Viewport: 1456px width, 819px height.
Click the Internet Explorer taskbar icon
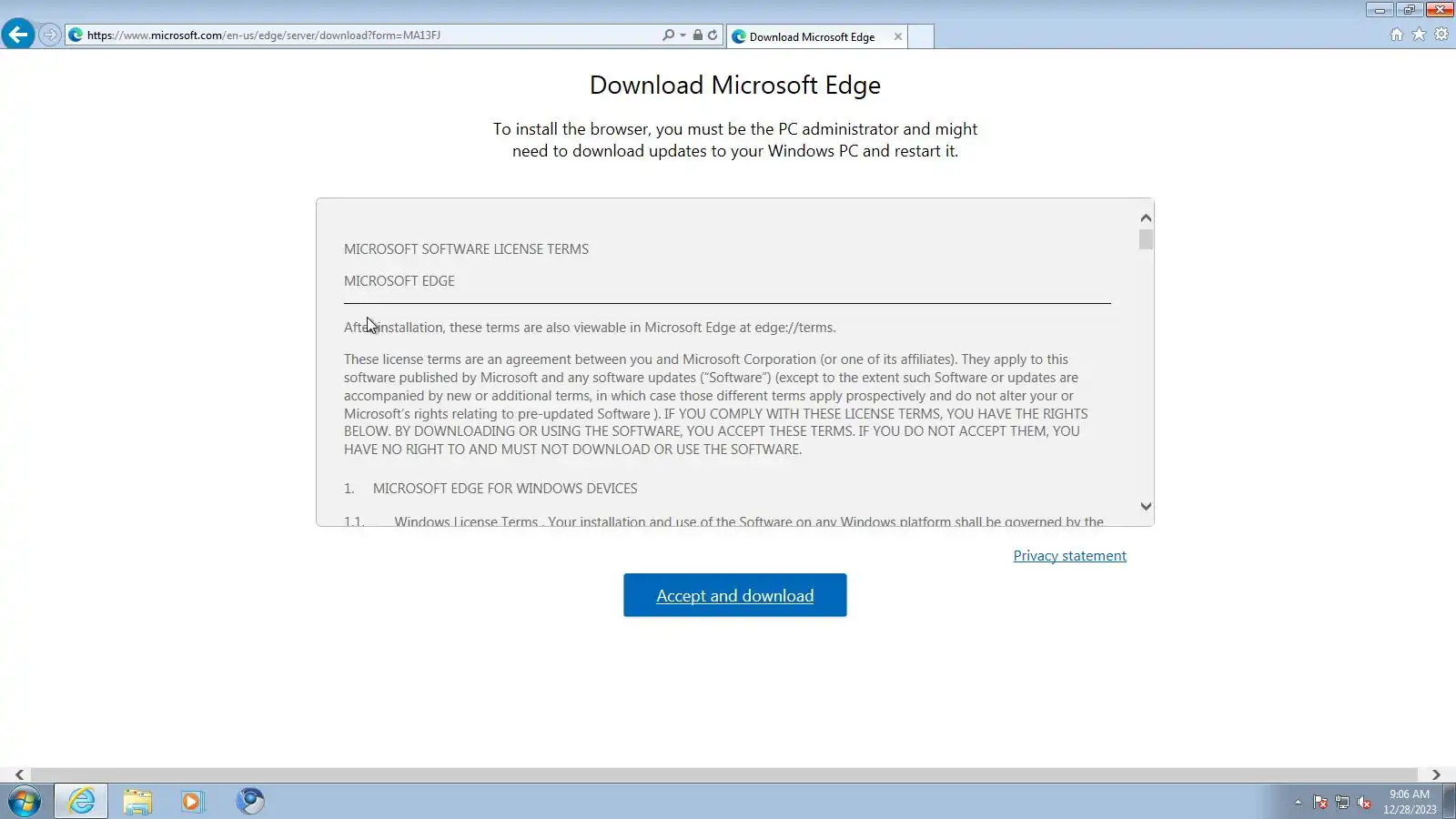(x=81, y=802)
